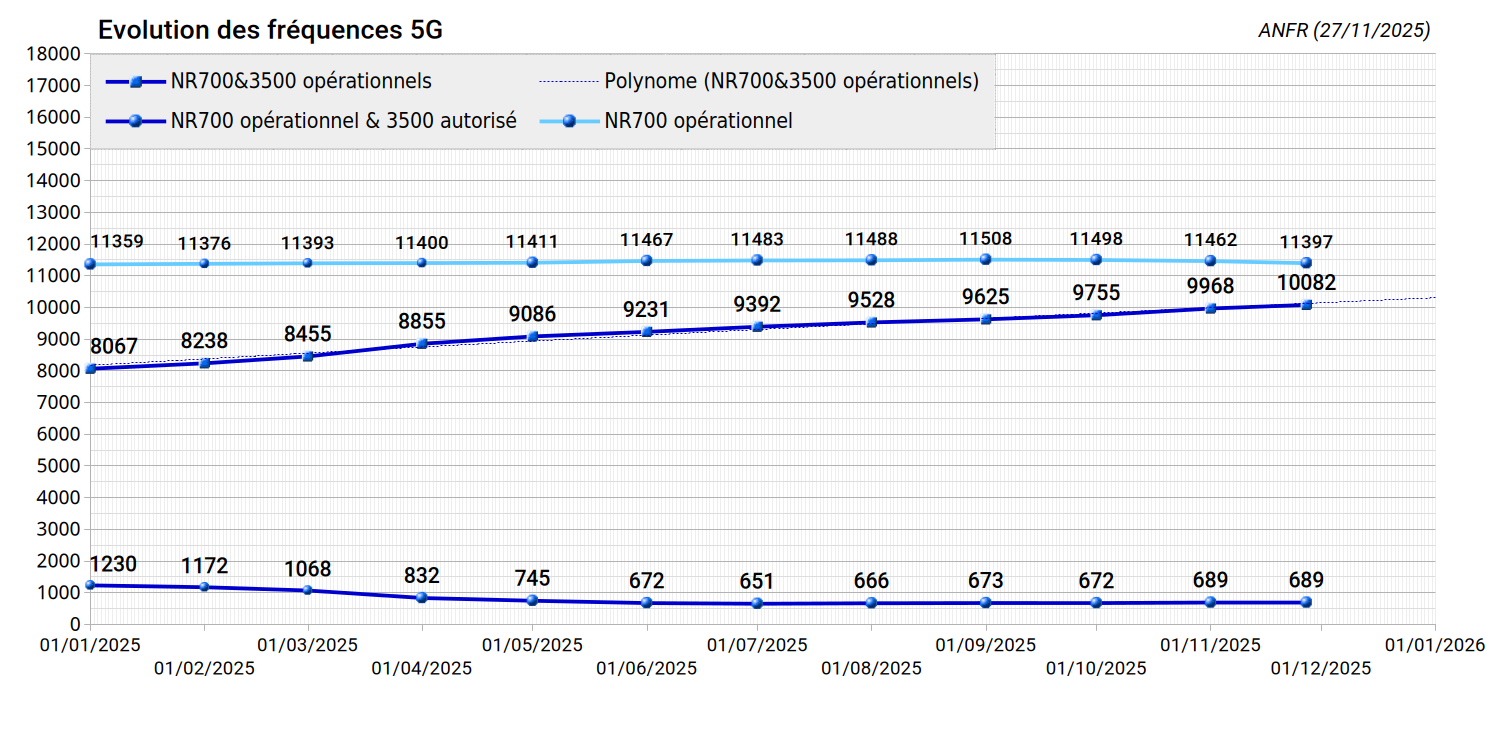Image resolution: width=1492 pixels, height=735 pixels.
Task: Select the chart title 'Evolution des fréquences 5G'
Action: [270, 31]
